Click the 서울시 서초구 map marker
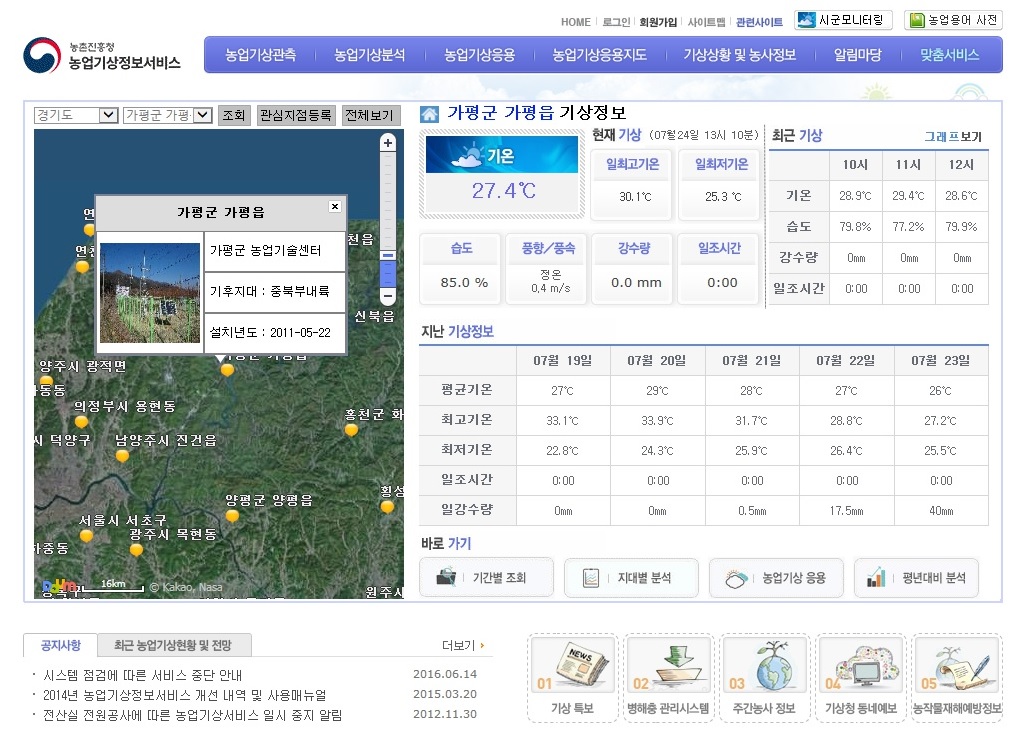Viewport: 1027px width, 737px height. [86, 536]
